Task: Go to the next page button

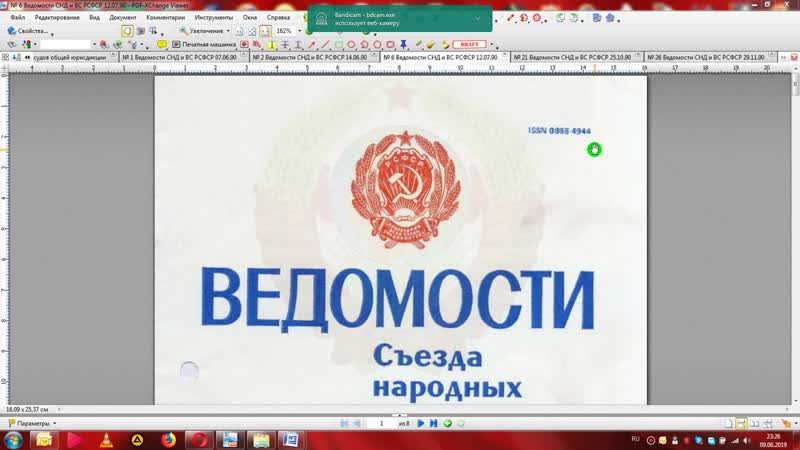Action: point(420,423)
